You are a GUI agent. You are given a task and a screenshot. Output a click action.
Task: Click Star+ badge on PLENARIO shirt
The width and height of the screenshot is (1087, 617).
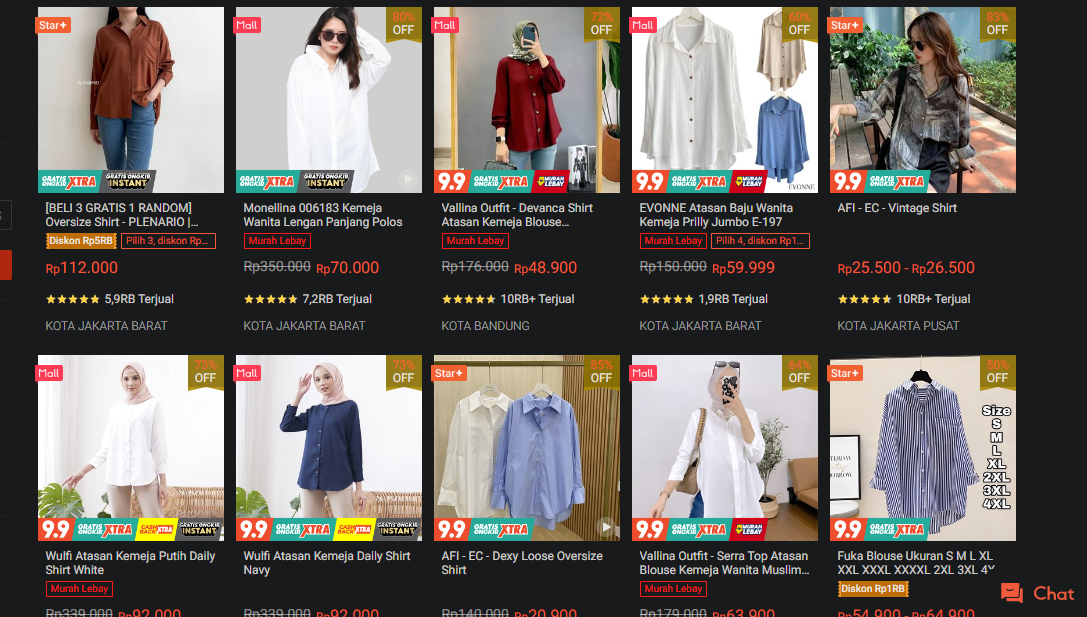click(x=53, y=25)
